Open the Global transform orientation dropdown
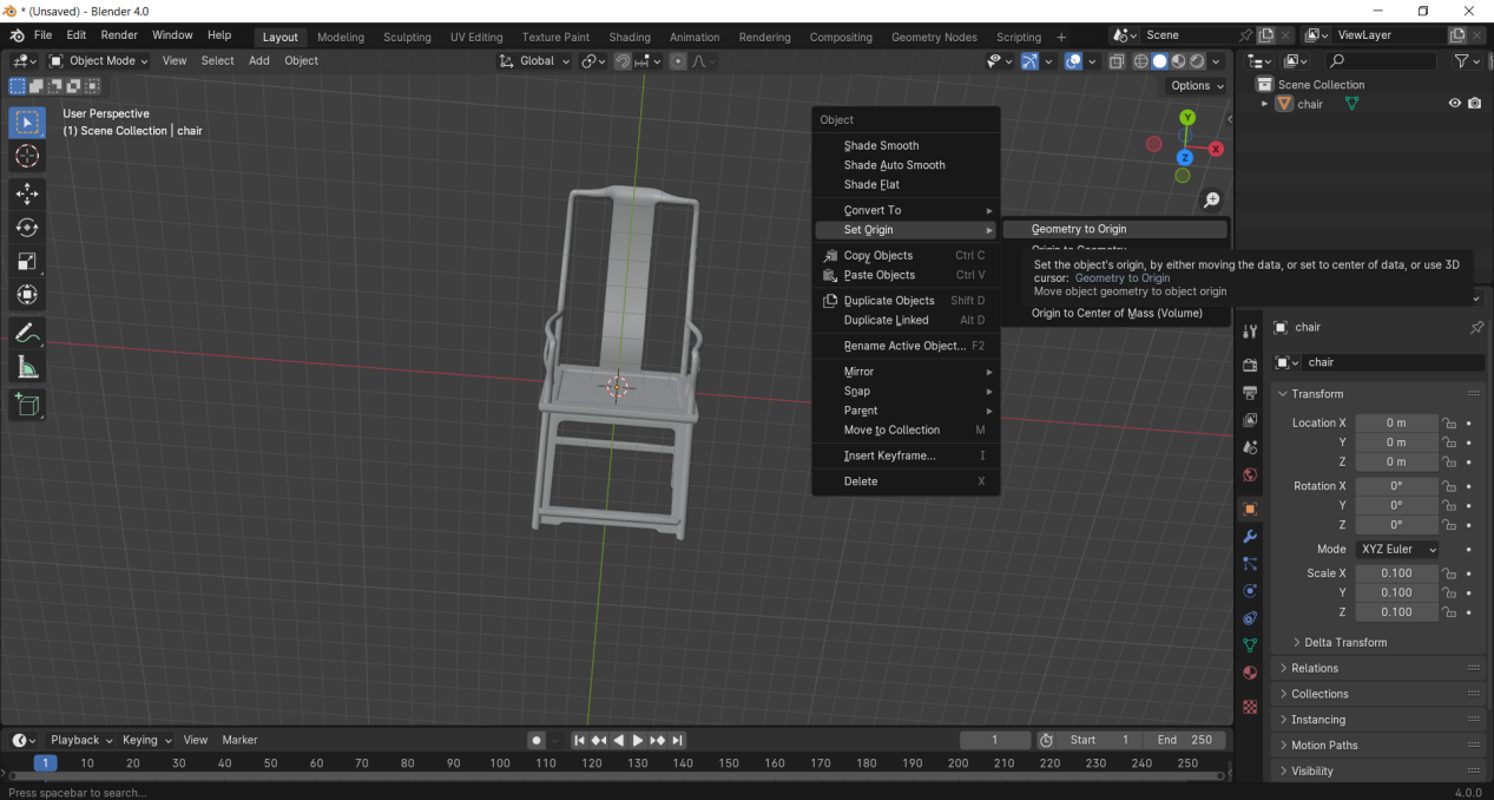 tap(535, 61)
